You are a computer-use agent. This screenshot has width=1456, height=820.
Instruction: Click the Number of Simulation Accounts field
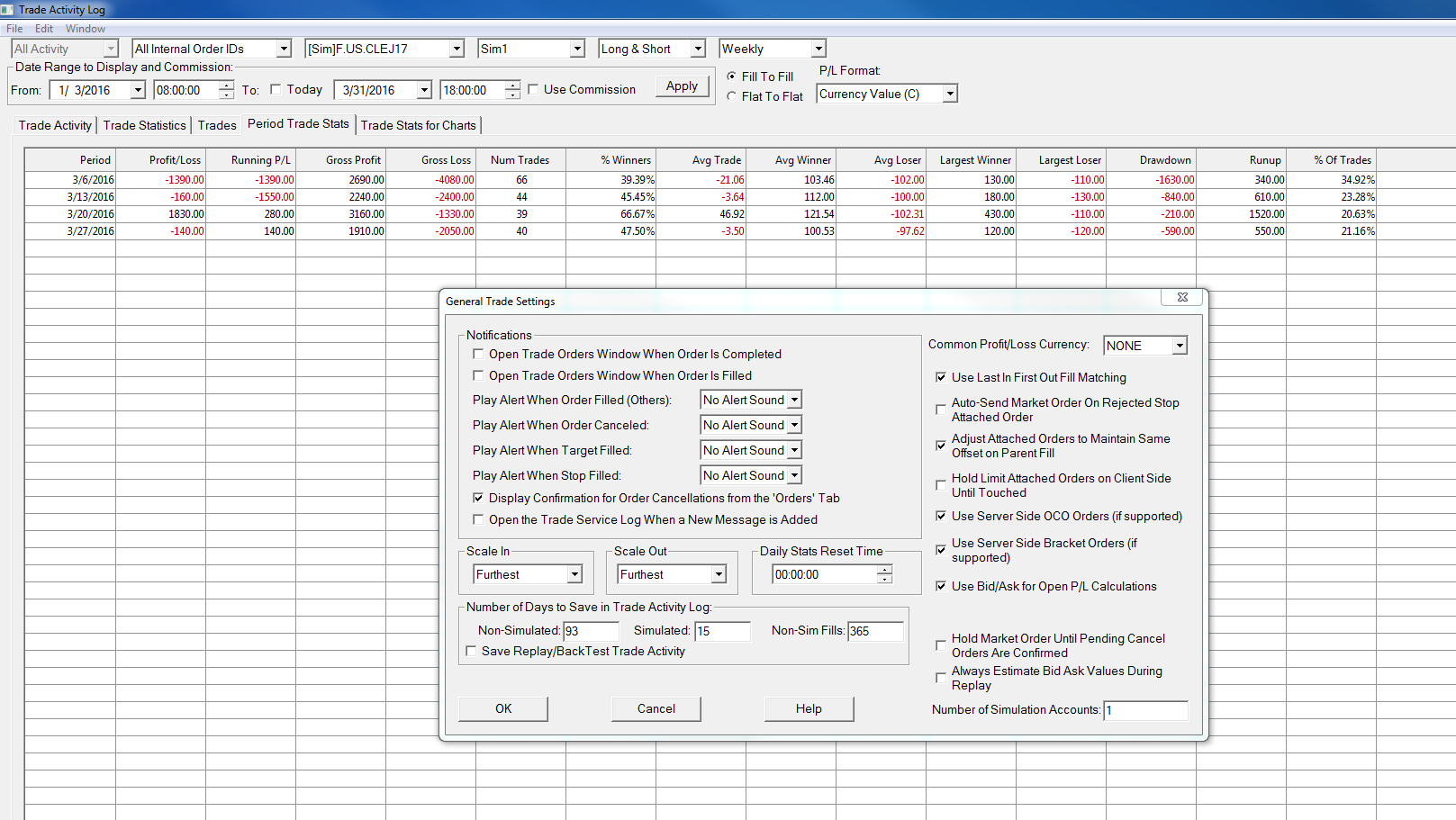(x=1145, y=710)
